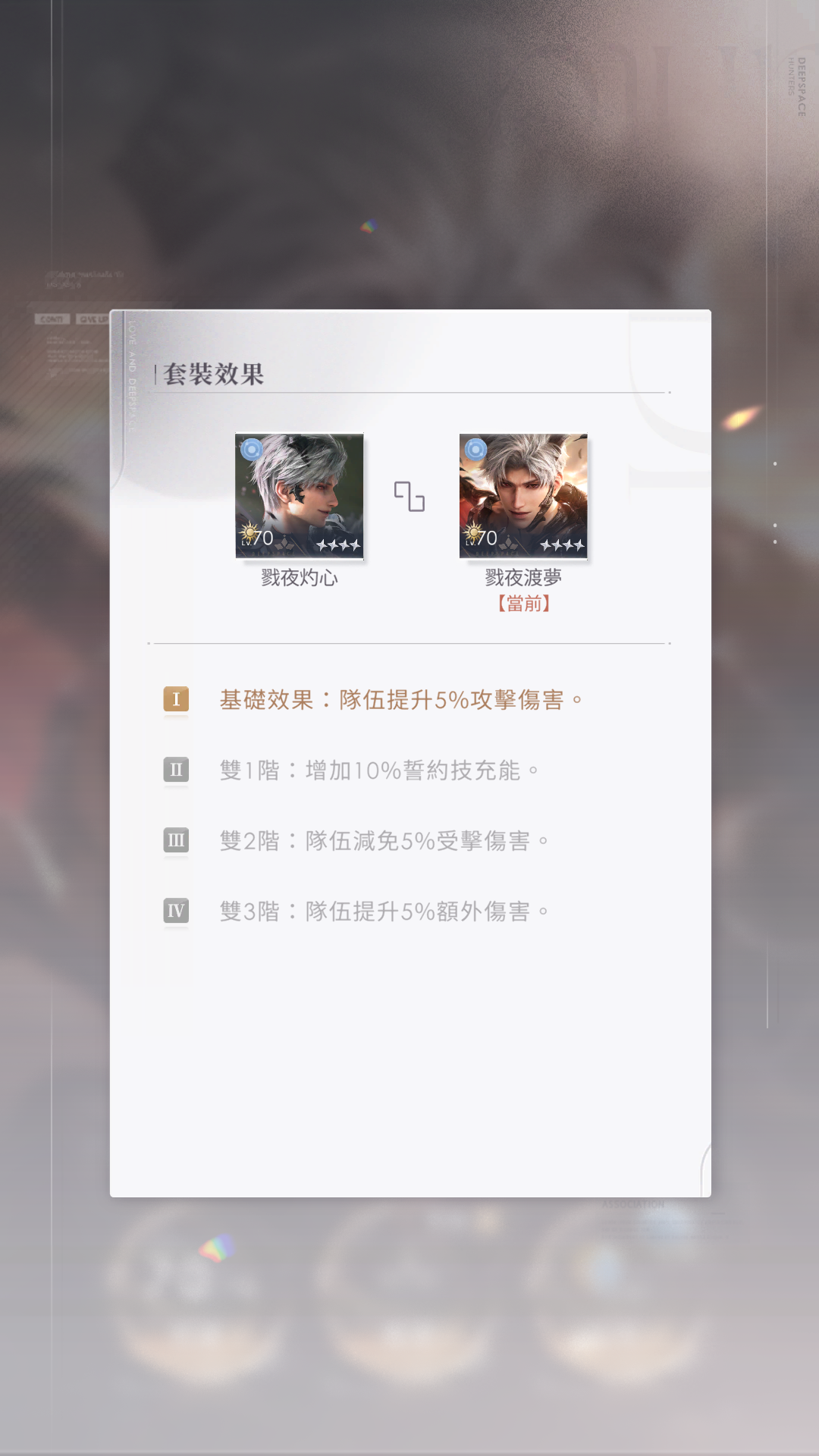Image resolution: width=819 pixels, height=1456 pixels.
Task: Select the gold tier I badge
Action: click(x=176, y=699)
